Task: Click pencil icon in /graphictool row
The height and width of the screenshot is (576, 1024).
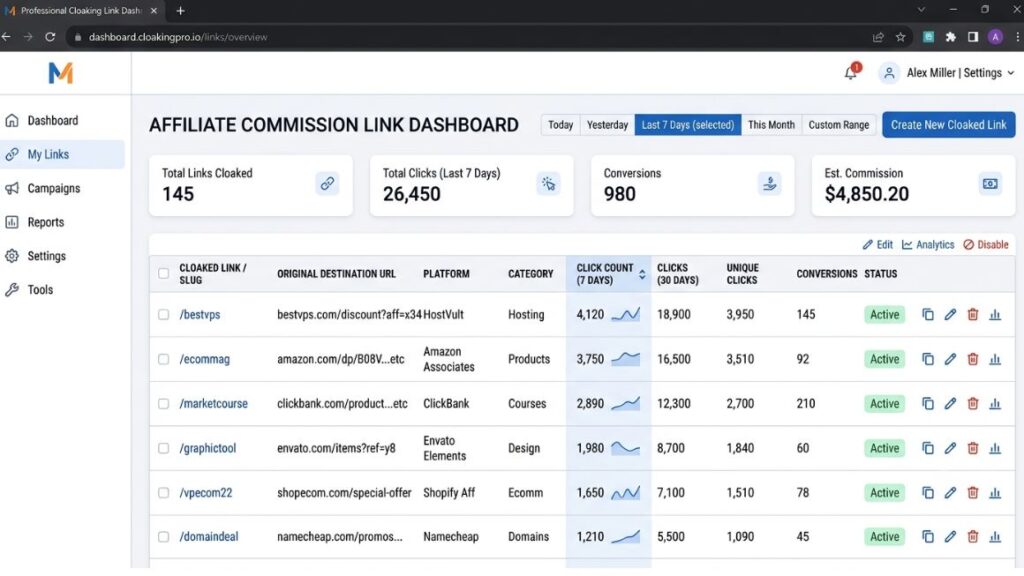Action: point(950,448)
